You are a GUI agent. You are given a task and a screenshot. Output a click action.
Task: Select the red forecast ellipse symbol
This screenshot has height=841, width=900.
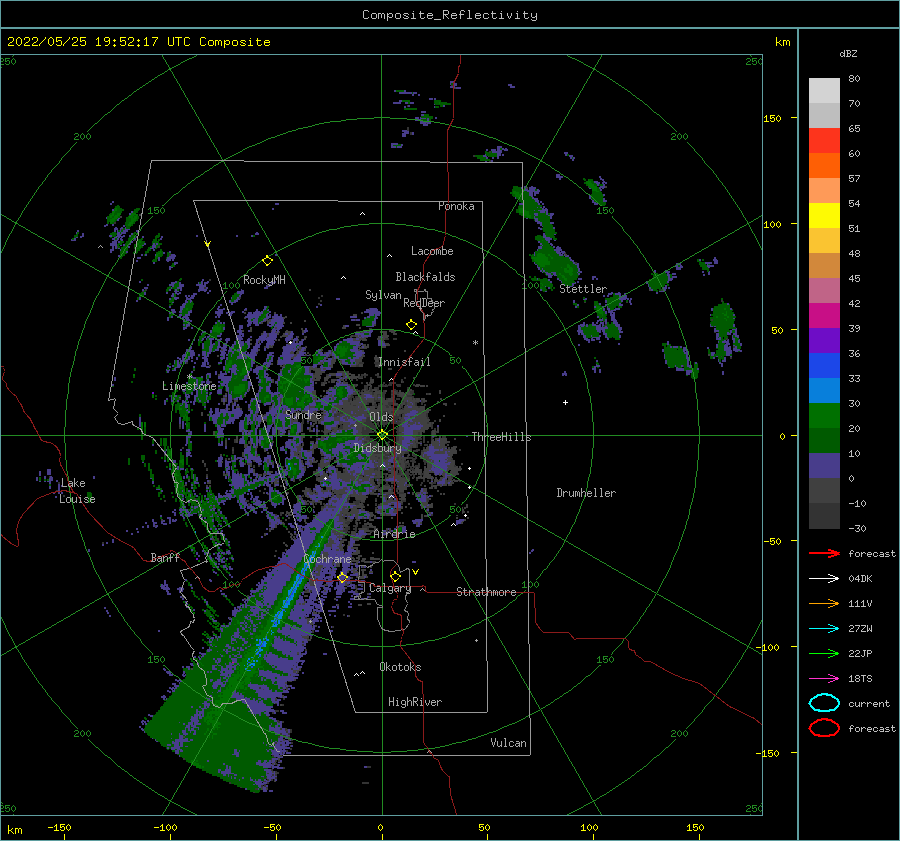pyautogui.click(x=824, y=728)
